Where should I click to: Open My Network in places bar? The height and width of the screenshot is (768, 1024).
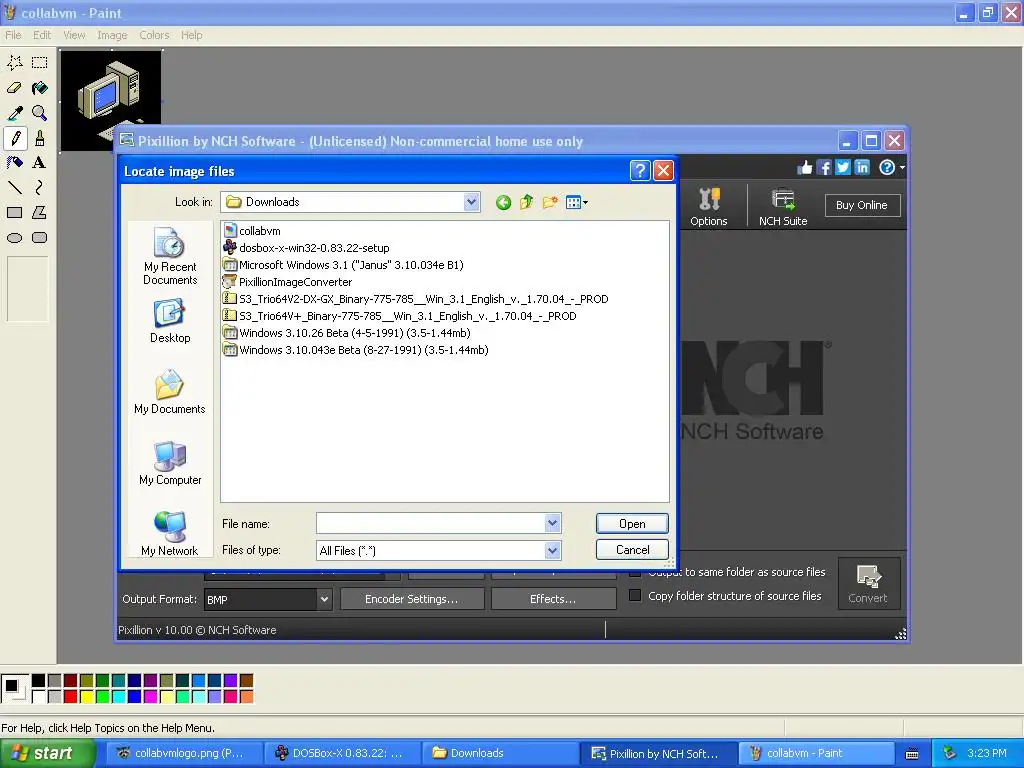[x=170, y=534]
